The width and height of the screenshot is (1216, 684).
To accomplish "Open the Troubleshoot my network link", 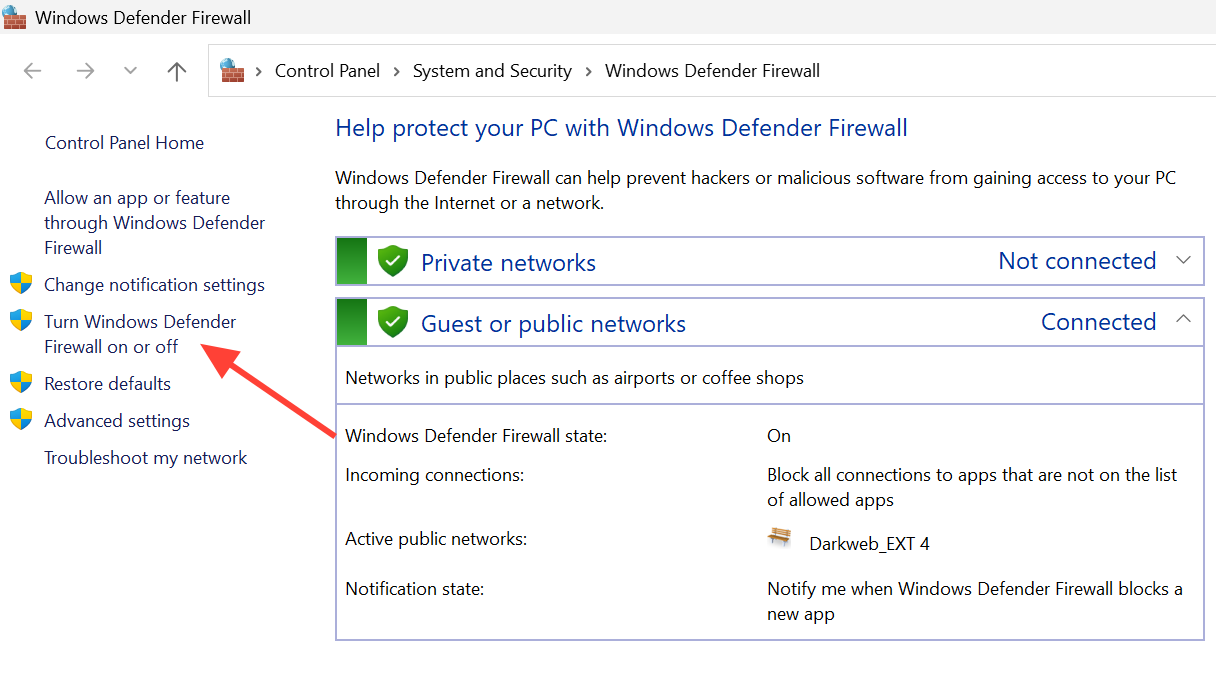I will coord(145,458).
